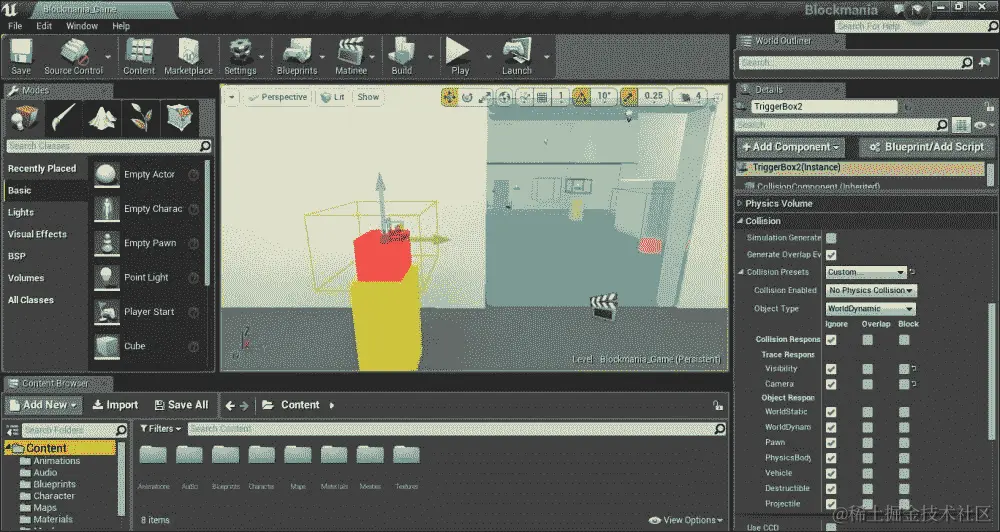Image resolution: width=1000 pixels, height=532 pixels.
Task: Select the Volumes category
Action: click(26, 278)
